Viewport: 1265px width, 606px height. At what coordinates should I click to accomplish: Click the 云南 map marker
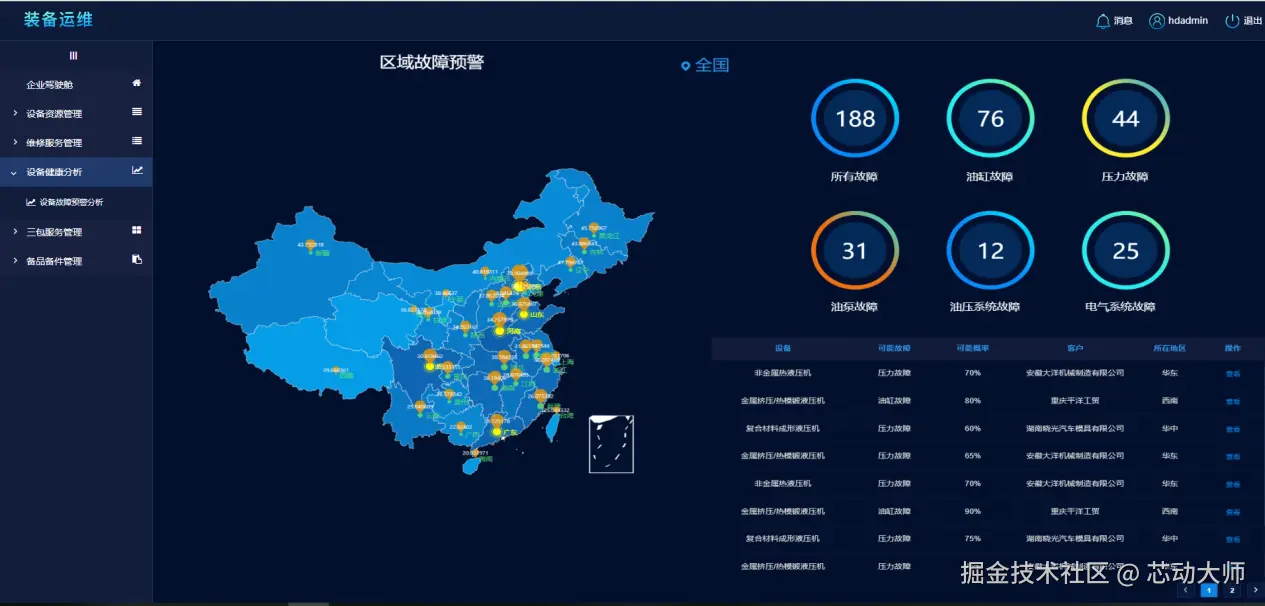point(422,410)
